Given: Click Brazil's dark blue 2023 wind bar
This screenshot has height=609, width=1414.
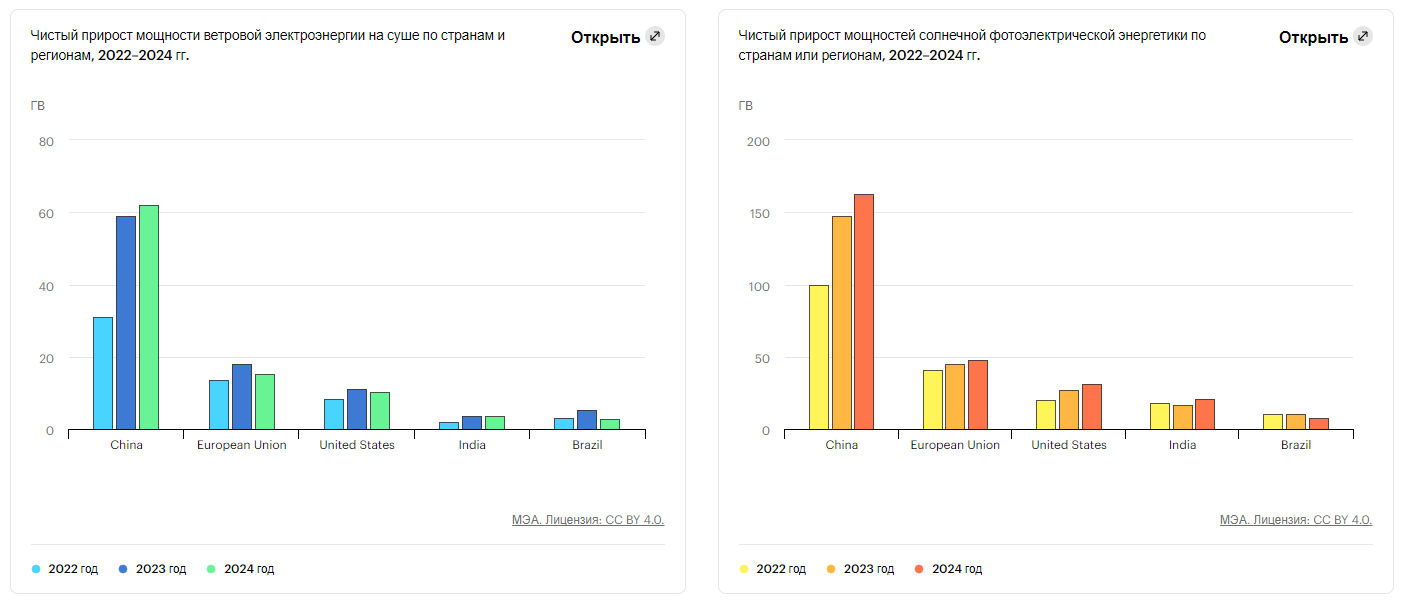Looking at the screenshot, I should pos(587,420).
